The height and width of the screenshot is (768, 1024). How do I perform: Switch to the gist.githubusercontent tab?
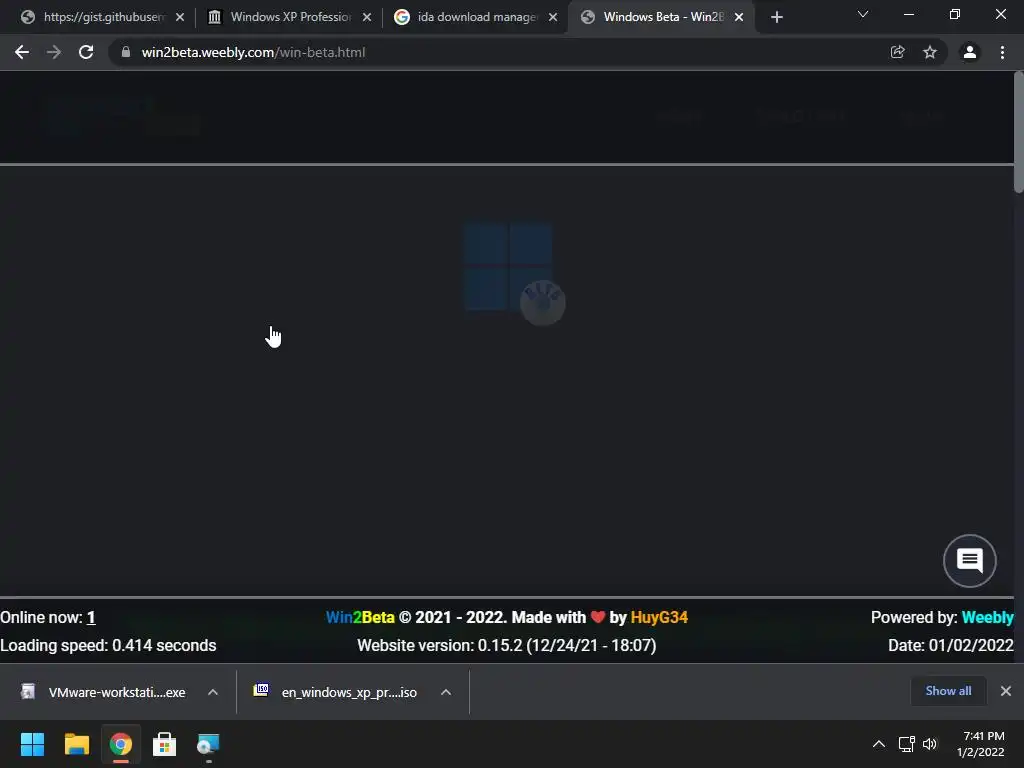pos(104,17)
